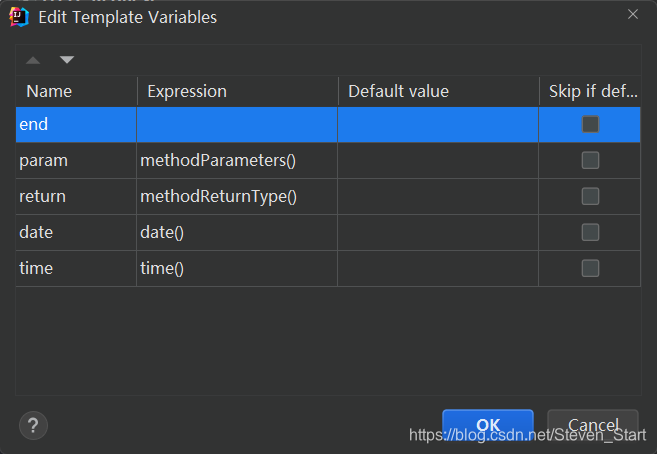Click the move up arrow icon

coord(33,60)
